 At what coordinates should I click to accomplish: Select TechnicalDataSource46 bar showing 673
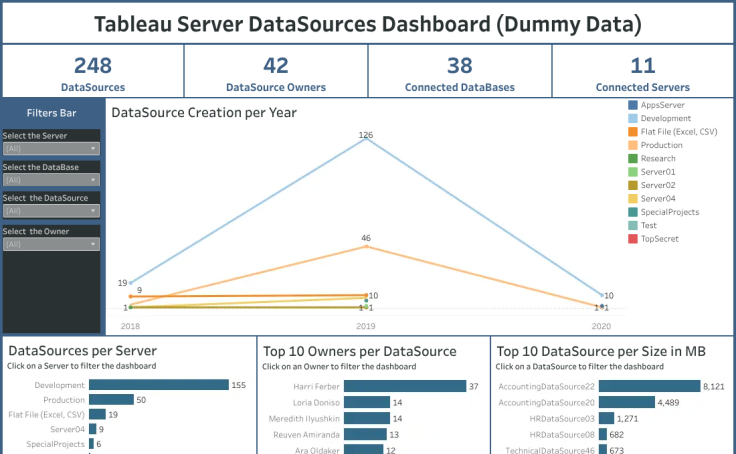(x=603, y=449)
